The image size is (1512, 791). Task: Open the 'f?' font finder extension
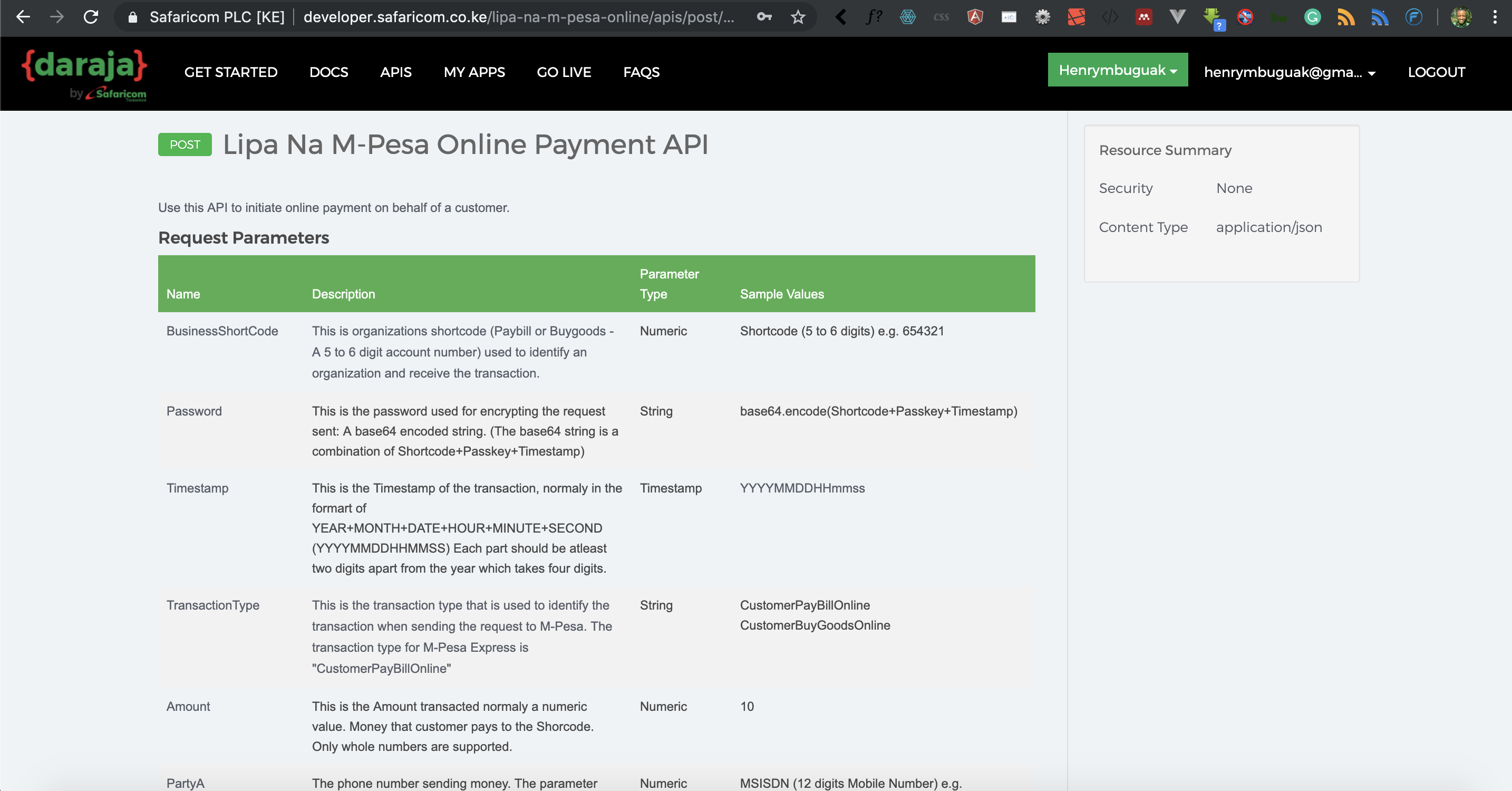[x=874, y=17]
